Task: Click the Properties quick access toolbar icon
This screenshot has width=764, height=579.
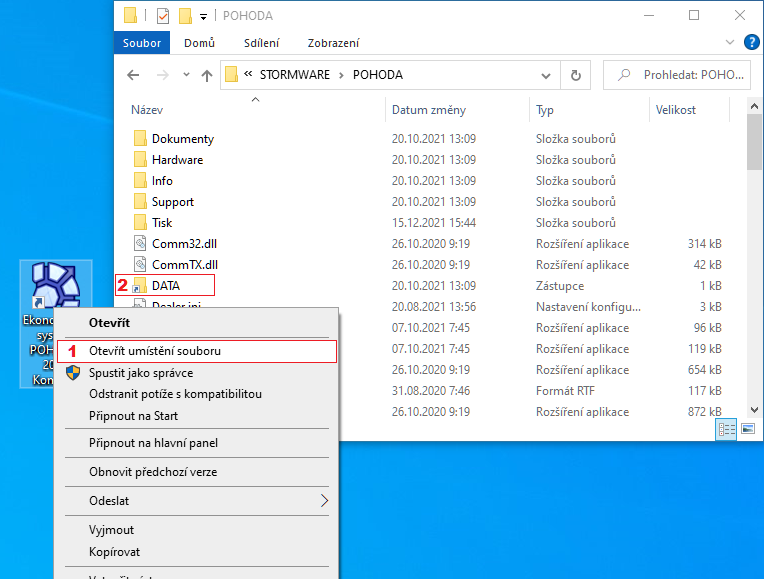Action: (x=163, y=16)
